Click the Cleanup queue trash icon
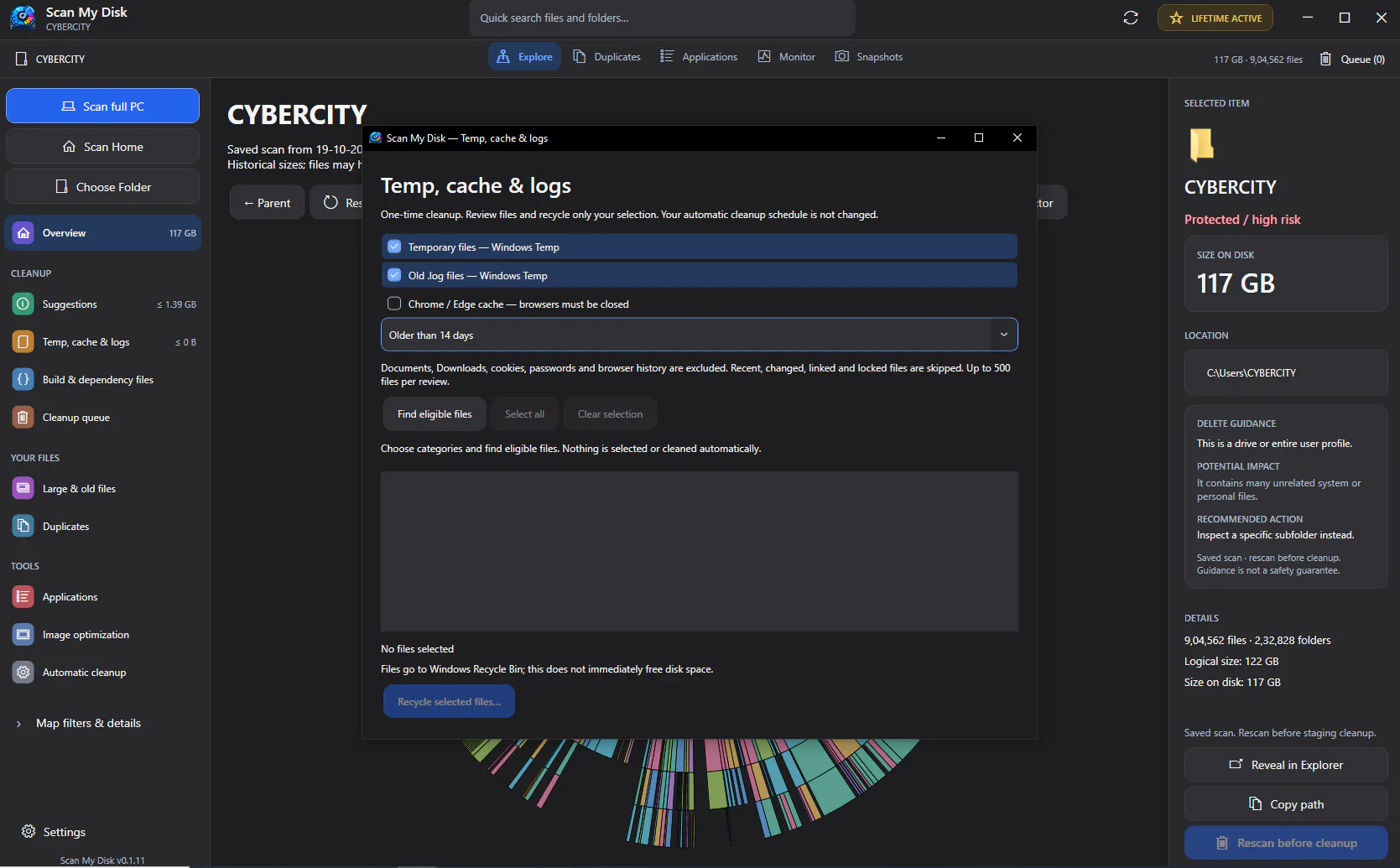Image resolution: width=1400 pixels, height=868 pixels. [23, 417]
